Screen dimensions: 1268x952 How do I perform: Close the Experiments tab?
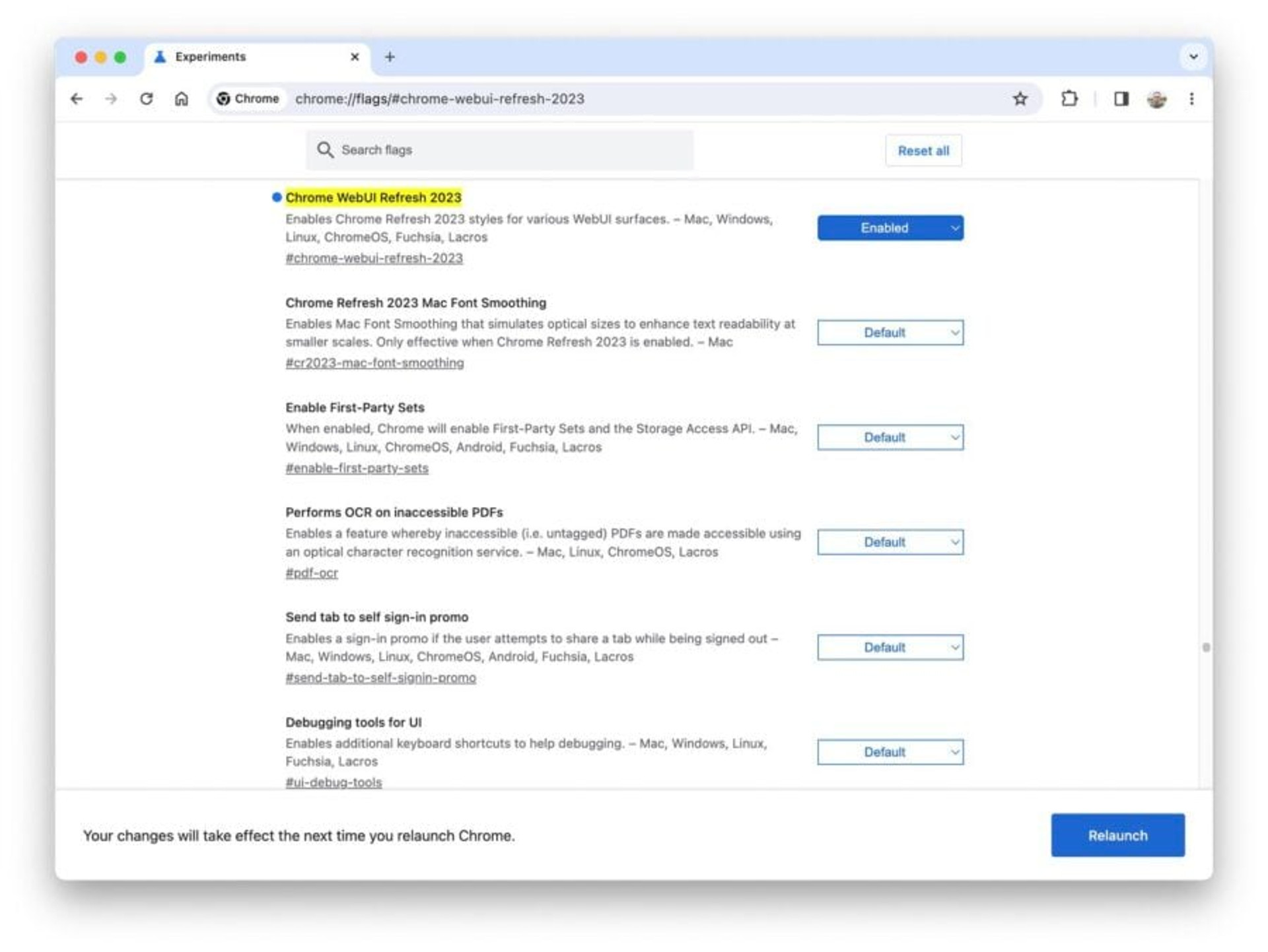(355, 57)
